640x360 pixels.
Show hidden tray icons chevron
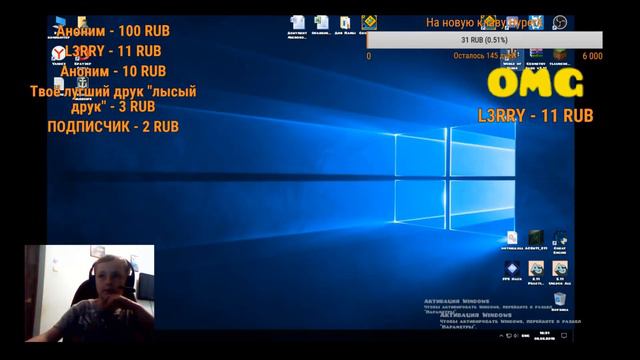coord(501,336)
